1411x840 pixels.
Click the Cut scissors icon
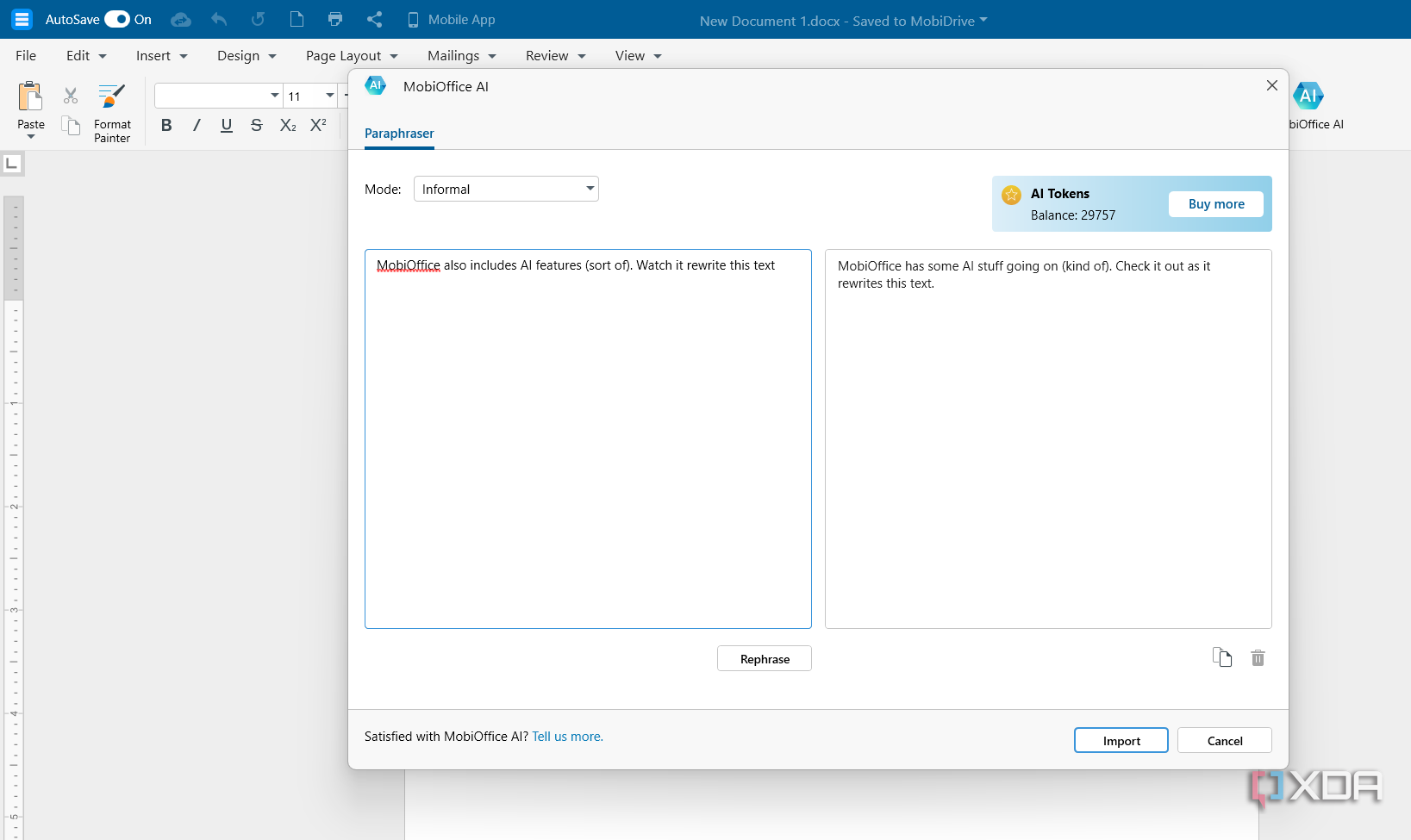point(70,95)
